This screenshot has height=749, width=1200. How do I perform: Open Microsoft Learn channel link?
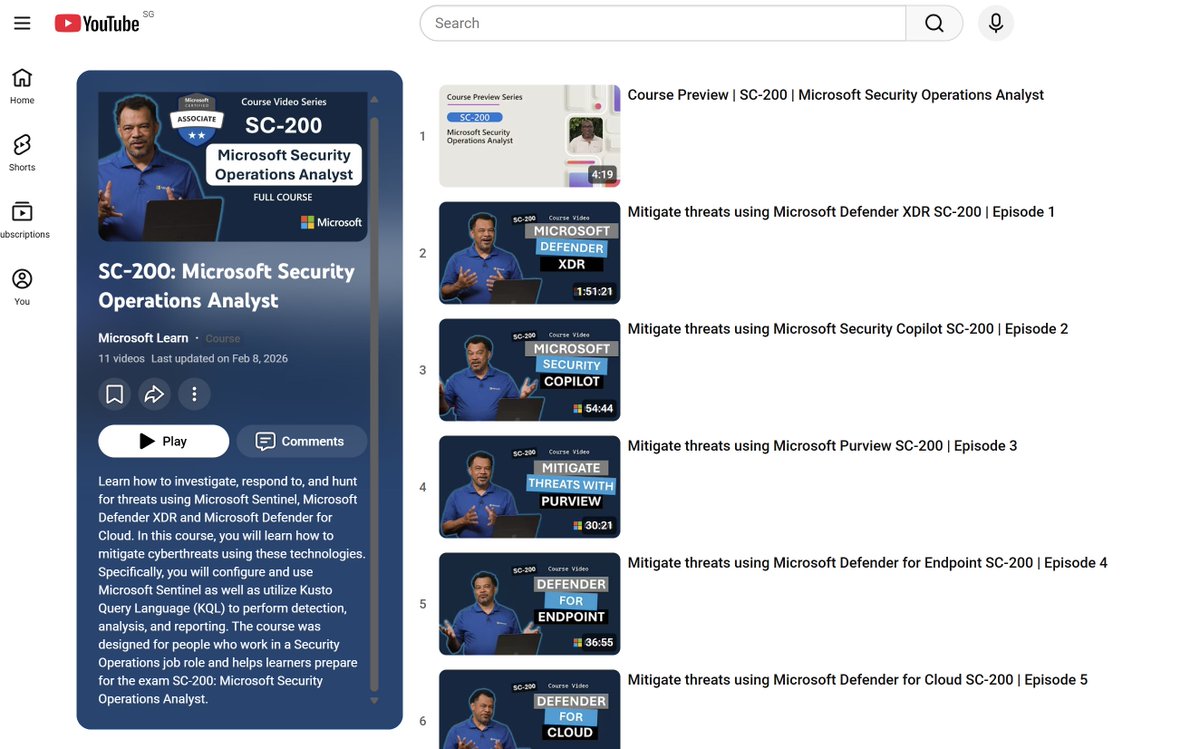(143, 338)
